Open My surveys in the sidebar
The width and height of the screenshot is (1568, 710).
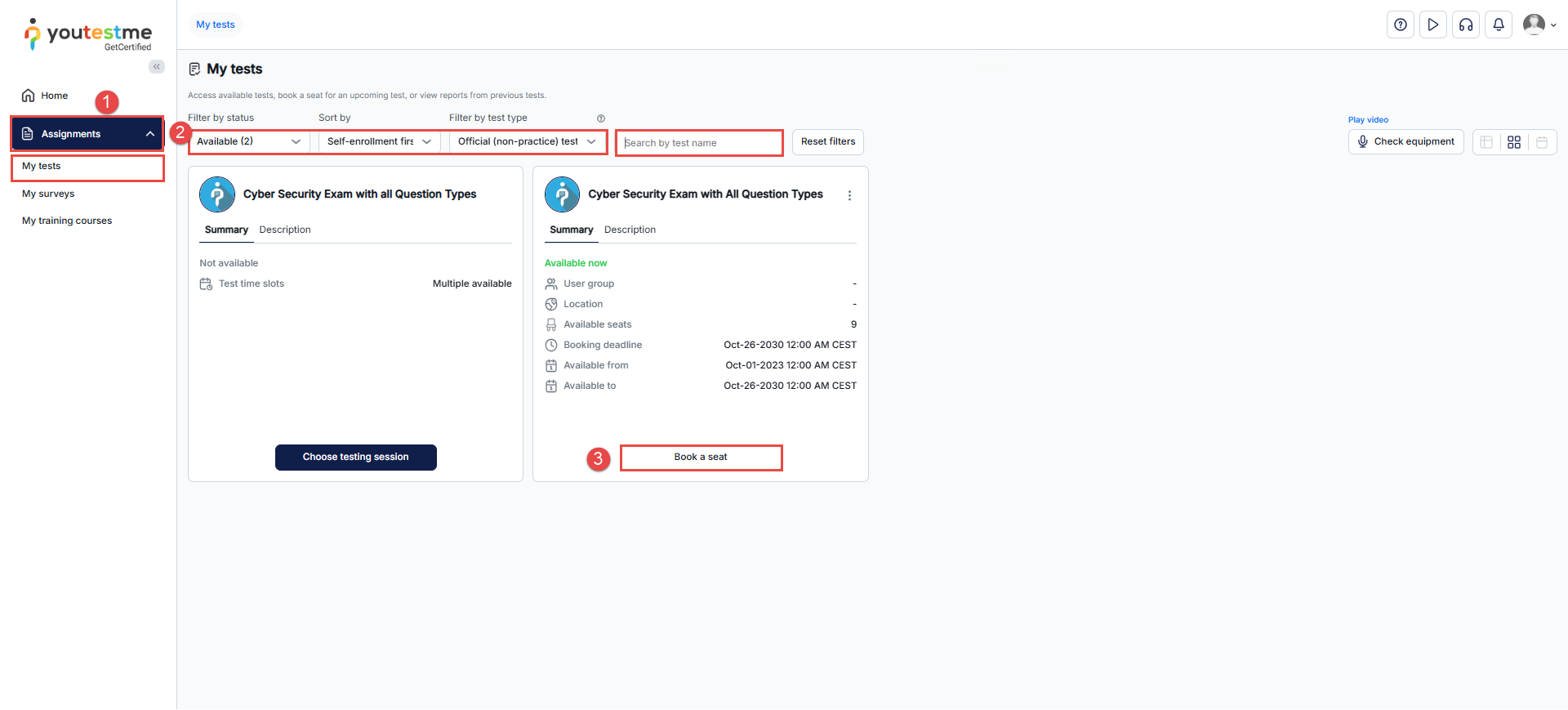click(x=48, y=194)
